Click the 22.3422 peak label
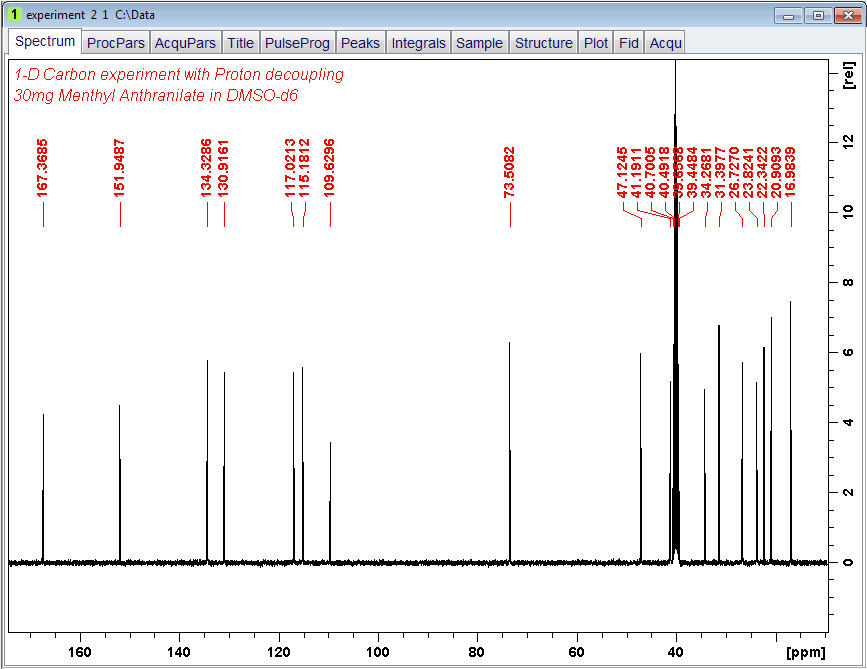Image resolution: width=867 pixels, height=669 pixels. click(762, 172)
